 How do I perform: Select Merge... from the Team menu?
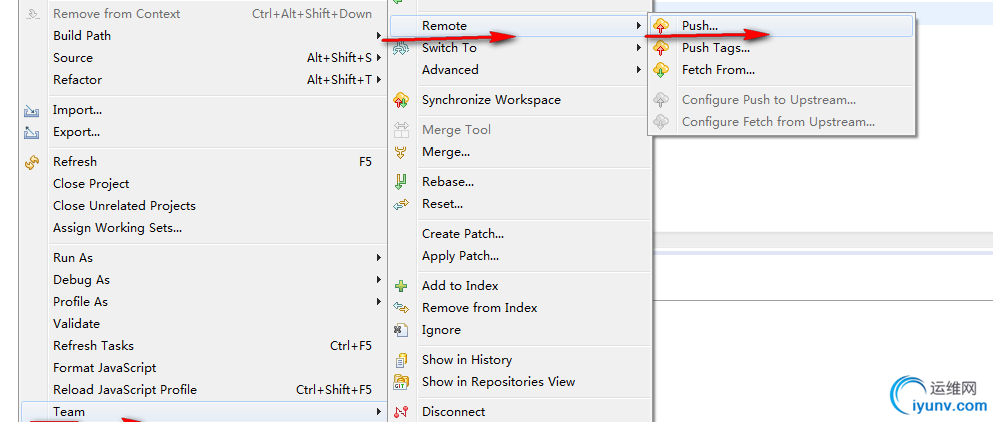point(446,152)
